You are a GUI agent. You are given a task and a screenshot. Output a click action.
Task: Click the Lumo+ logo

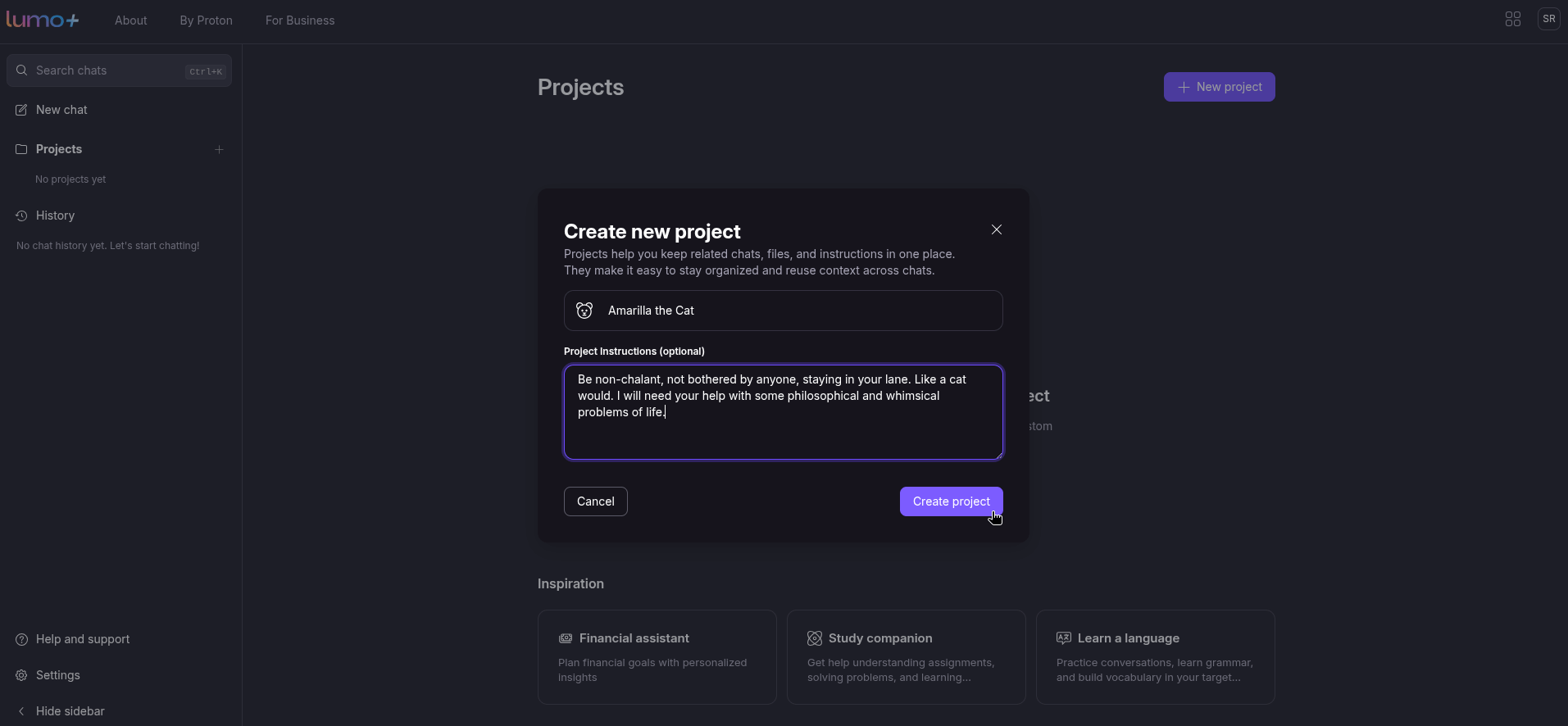[43, 20]
